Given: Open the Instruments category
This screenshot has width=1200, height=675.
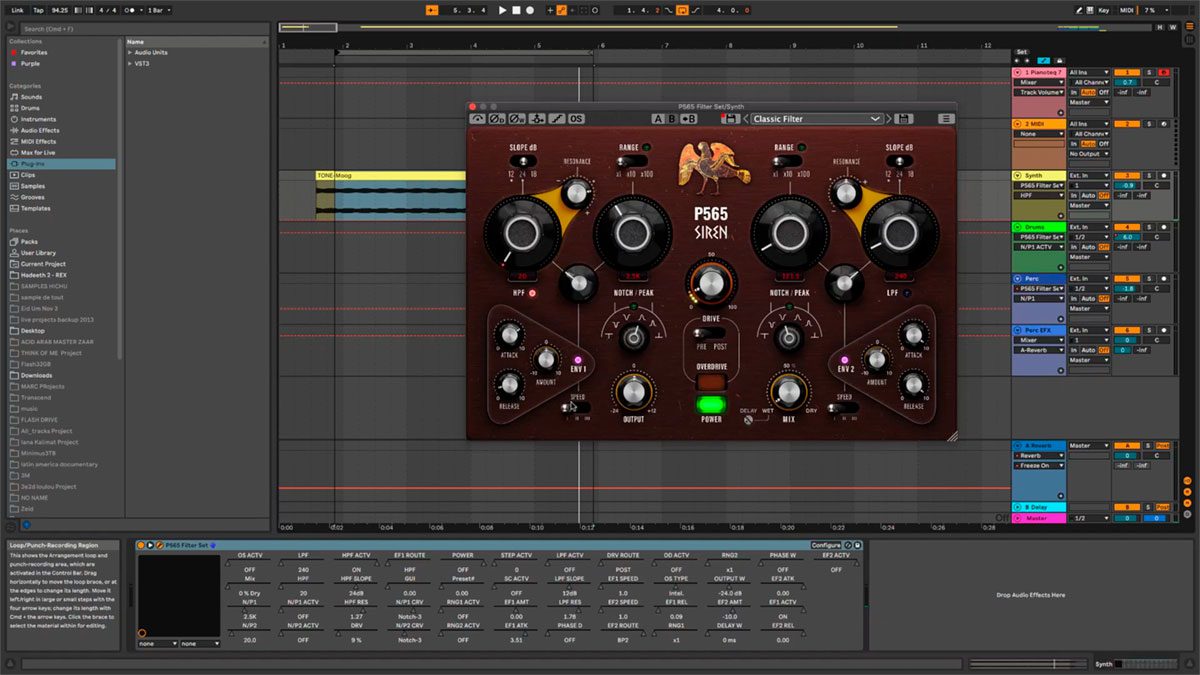Looking at the screenshot, I should (38, 119).
